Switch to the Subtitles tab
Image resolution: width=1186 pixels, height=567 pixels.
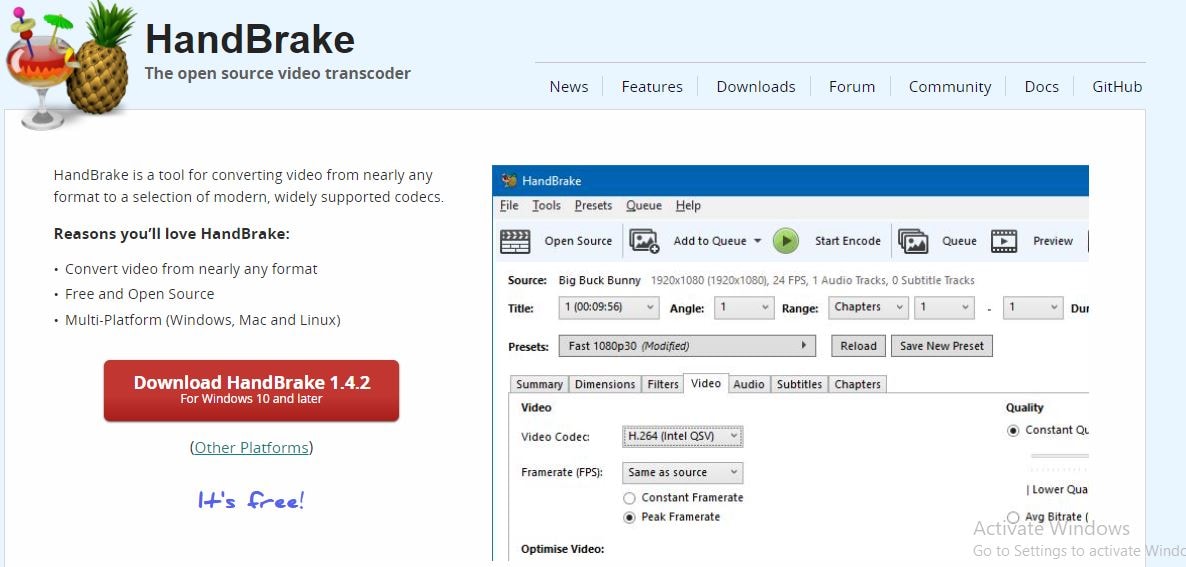(x=799, y=384)
